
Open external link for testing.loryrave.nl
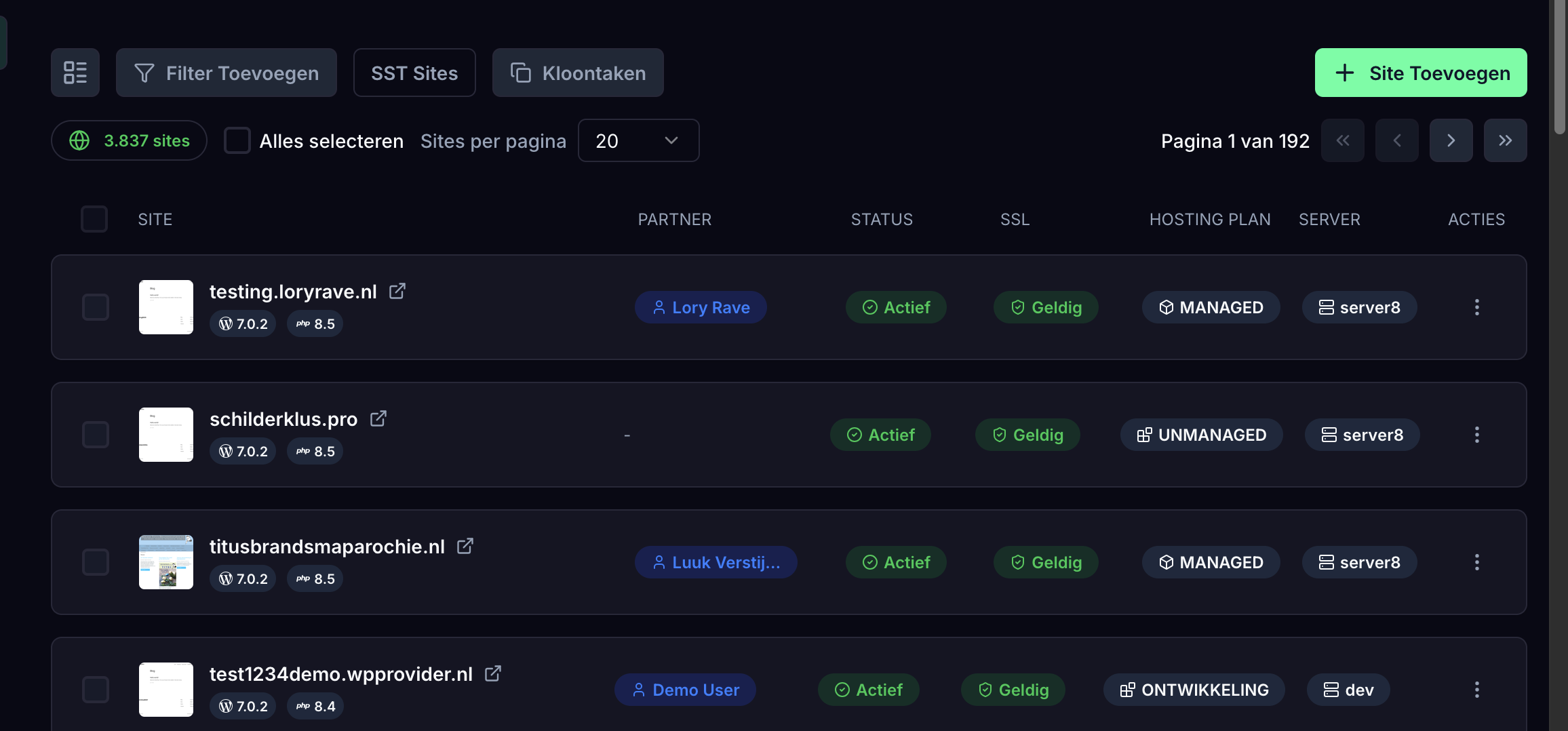[397, 291]
